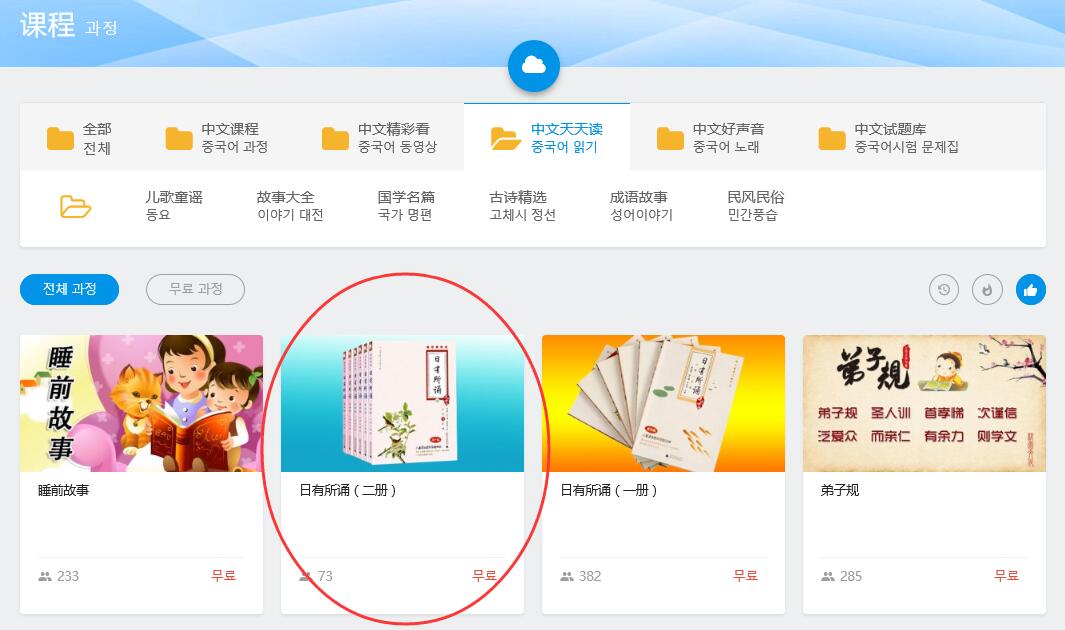Sort courses by recent history clock icon
Screen dimensions: 1065x630
click(943, 290)
